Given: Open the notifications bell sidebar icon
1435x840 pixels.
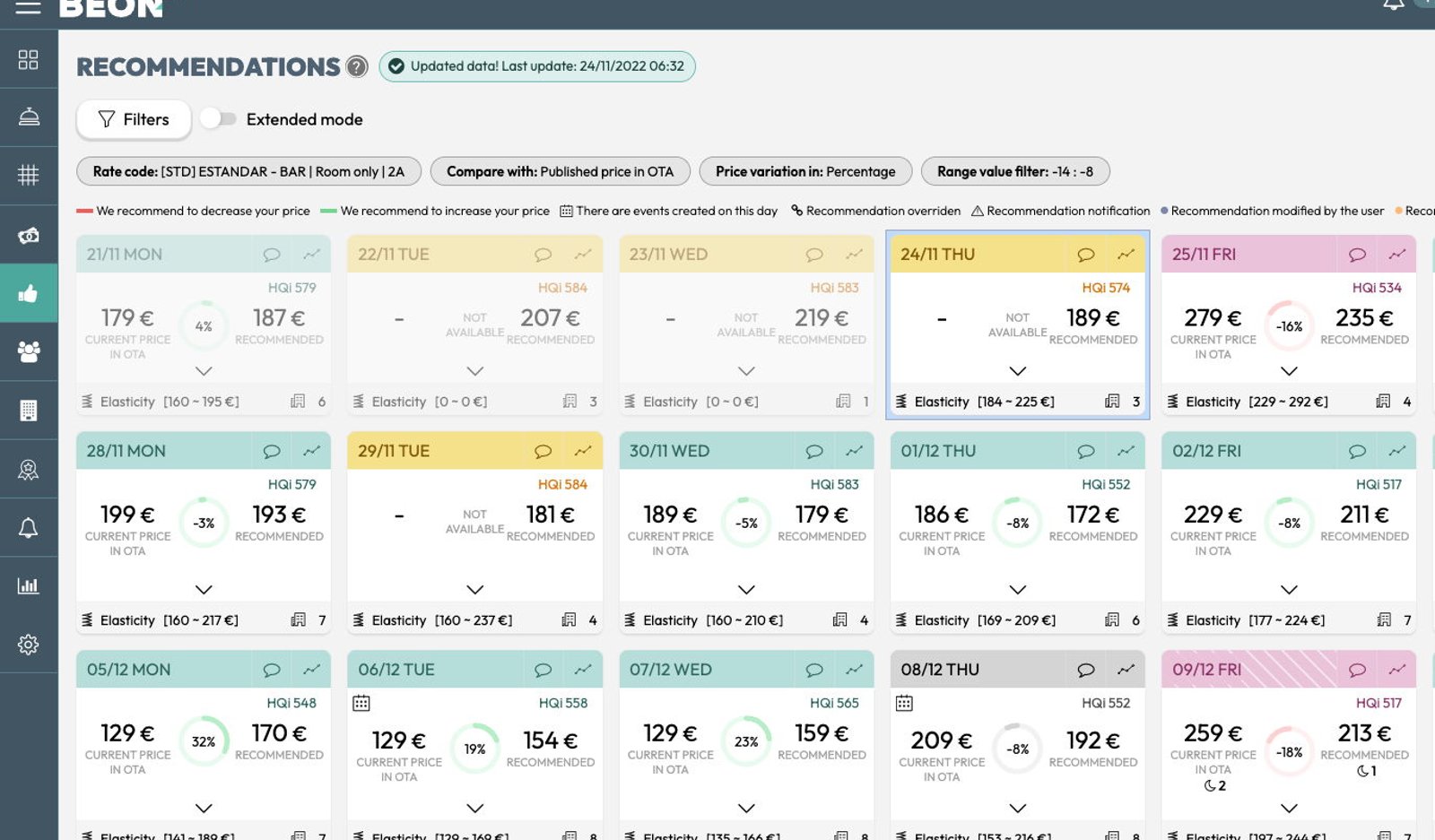Looking at the screenshot, I should click(29, 527).
